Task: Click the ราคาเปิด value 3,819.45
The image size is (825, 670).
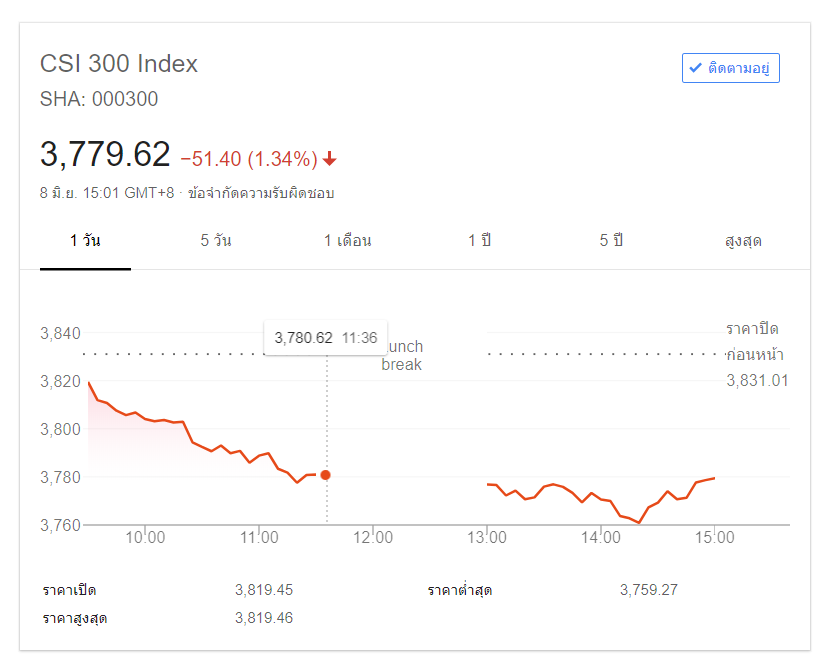Action: click(x=264, y=589)
